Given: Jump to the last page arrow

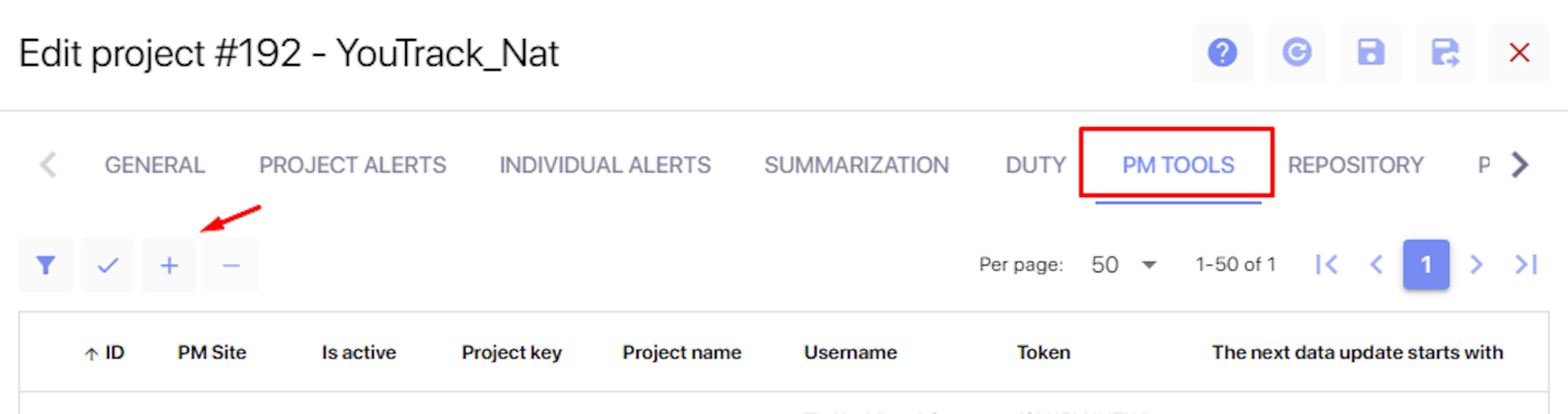Looking at the screenshot, I should click(1526, 264).
